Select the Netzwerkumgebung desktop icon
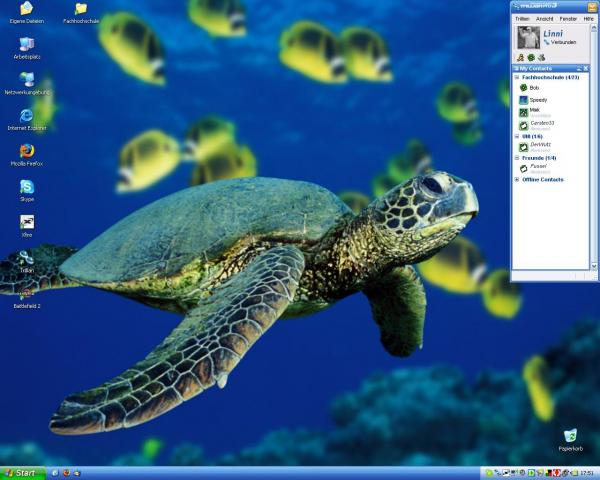600x480 pixels. 27,83
